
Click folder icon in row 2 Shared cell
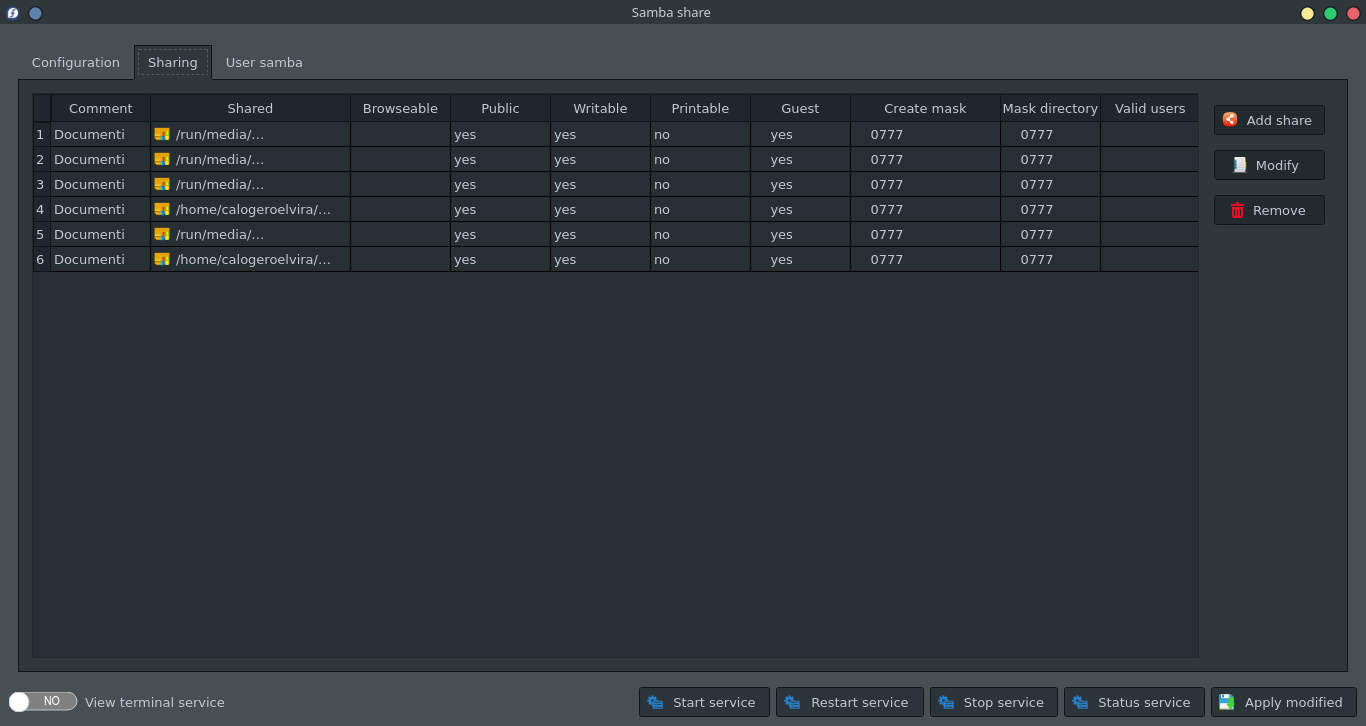pyautogui.click(x=162, y=159)
